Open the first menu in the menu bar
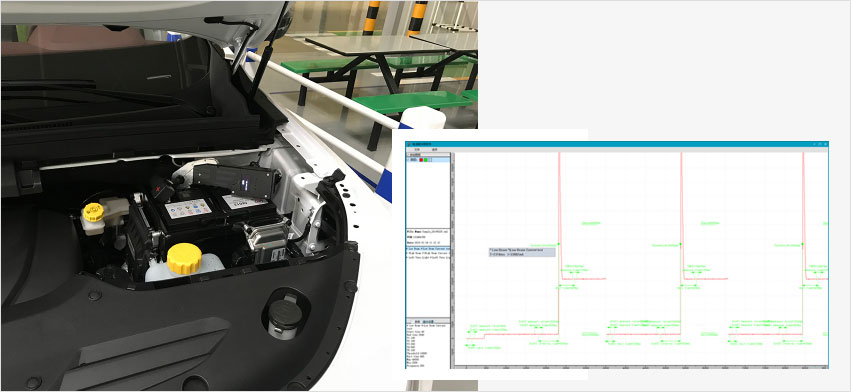 tap(417, 150)
